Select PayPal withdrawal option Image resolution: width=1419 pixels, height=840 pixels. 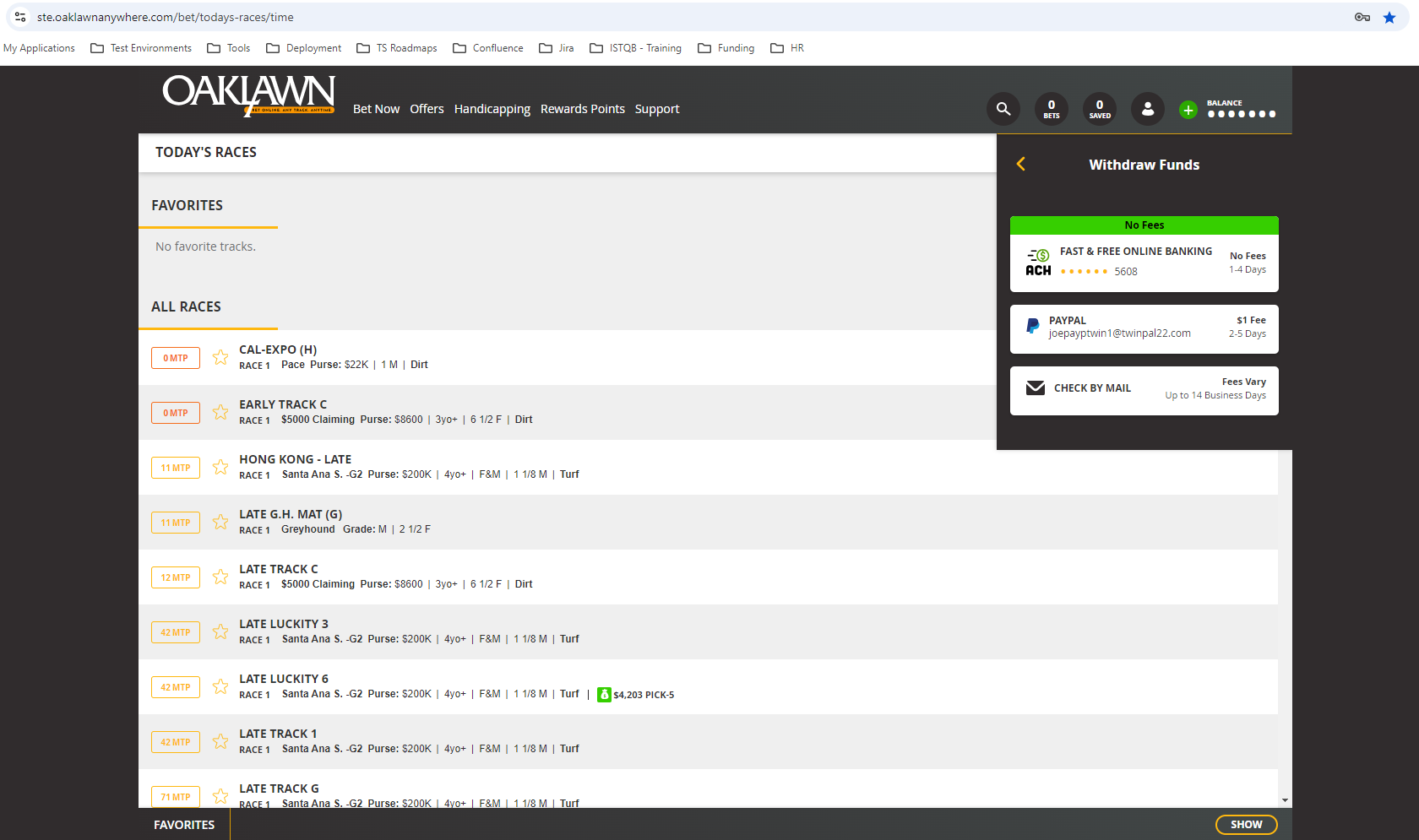(1144, 328)
